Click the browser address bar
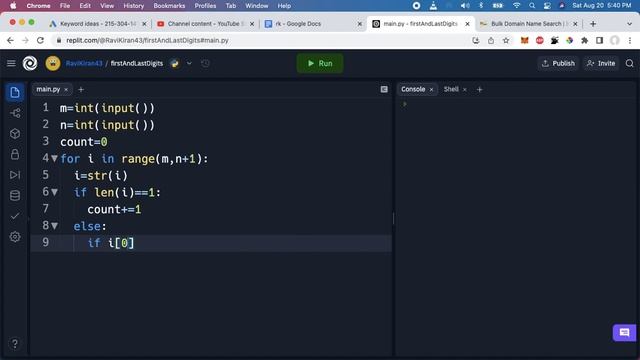 (261, 40)
